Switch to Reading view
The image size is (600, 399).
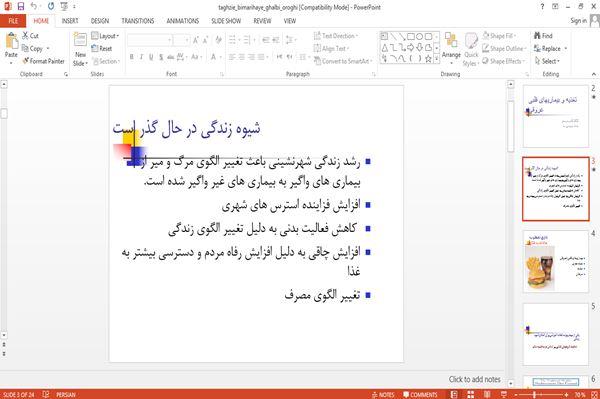(487, 394)
